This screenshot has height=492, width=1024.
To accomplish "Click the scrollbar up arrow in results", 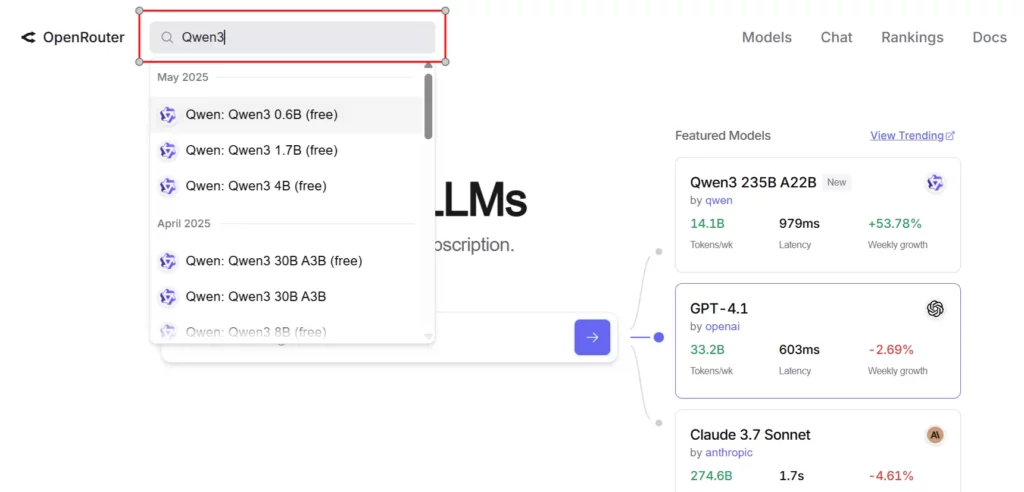I will [x=428, y=65].
